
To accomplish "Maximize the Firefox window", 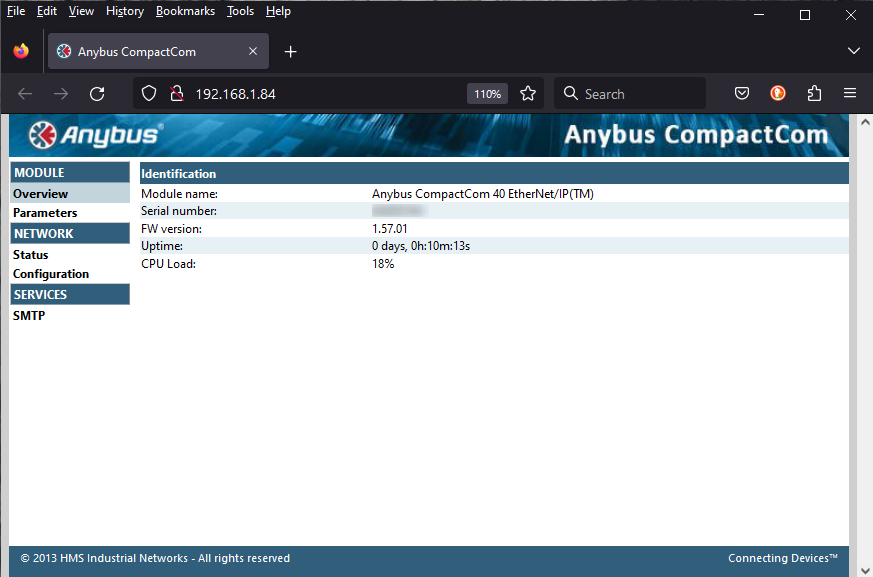I will pyautogui.click(x=805, y=15).
